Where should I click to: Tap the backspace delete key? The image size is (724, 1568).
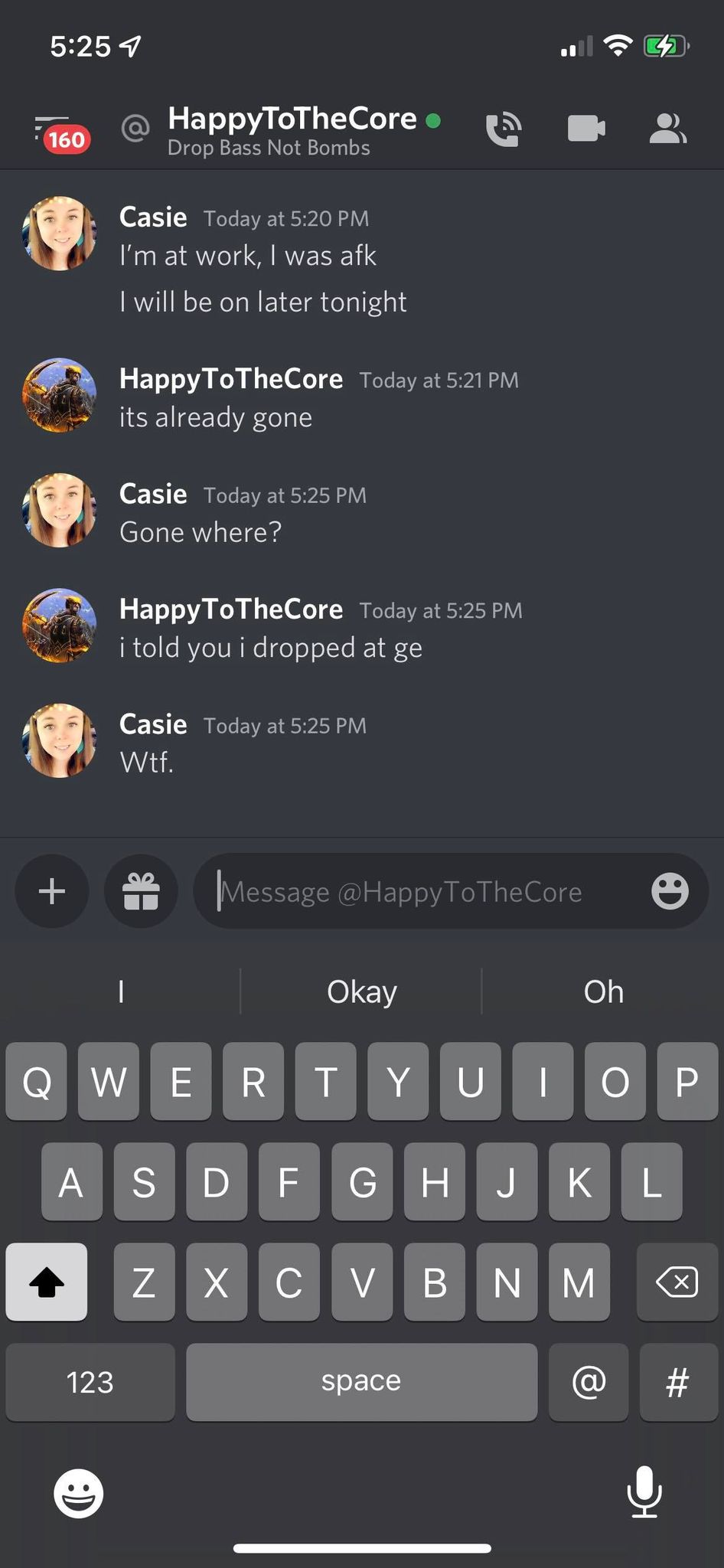tap(677, 1282)
